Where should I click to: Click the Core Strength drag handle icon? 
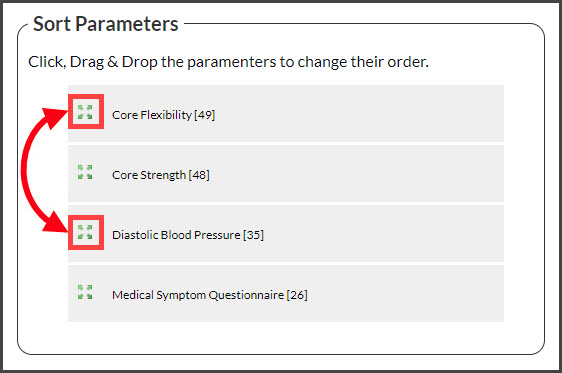(x=85, y=172)
